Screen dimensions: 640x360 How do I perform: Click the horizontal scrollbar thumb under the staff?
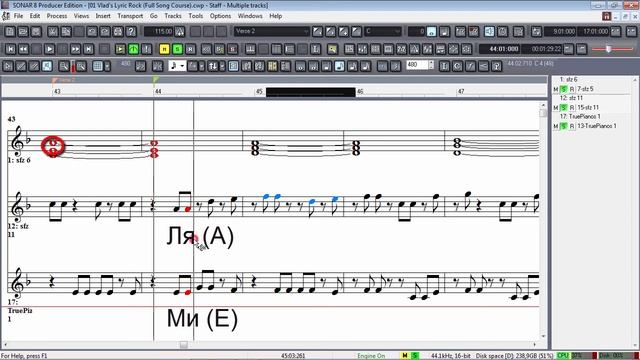tap(184, 345)
